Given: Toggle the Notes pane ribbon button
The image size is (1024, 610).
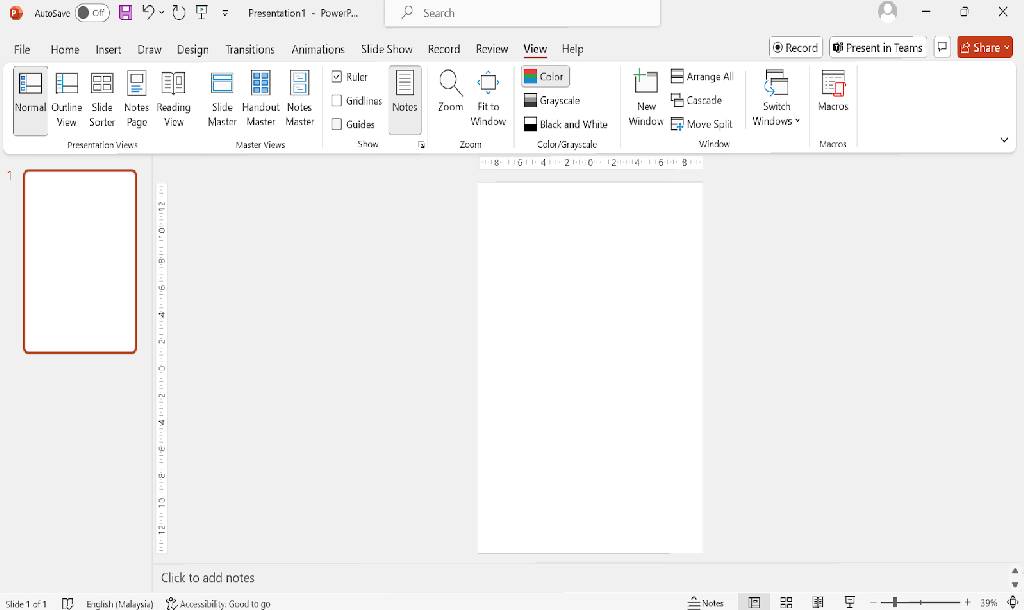Looking at the screenshot, I should [x=405, y=99].
